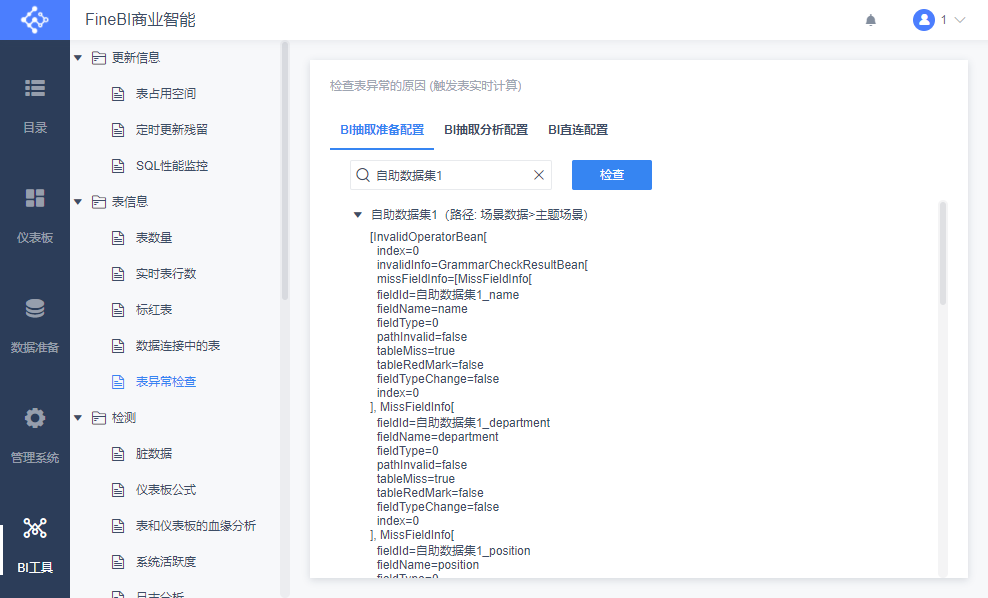Open 实时表行数 tree item
Image resolution: width=988 pixels, height=598 pixels.
[x=166, y=273]
